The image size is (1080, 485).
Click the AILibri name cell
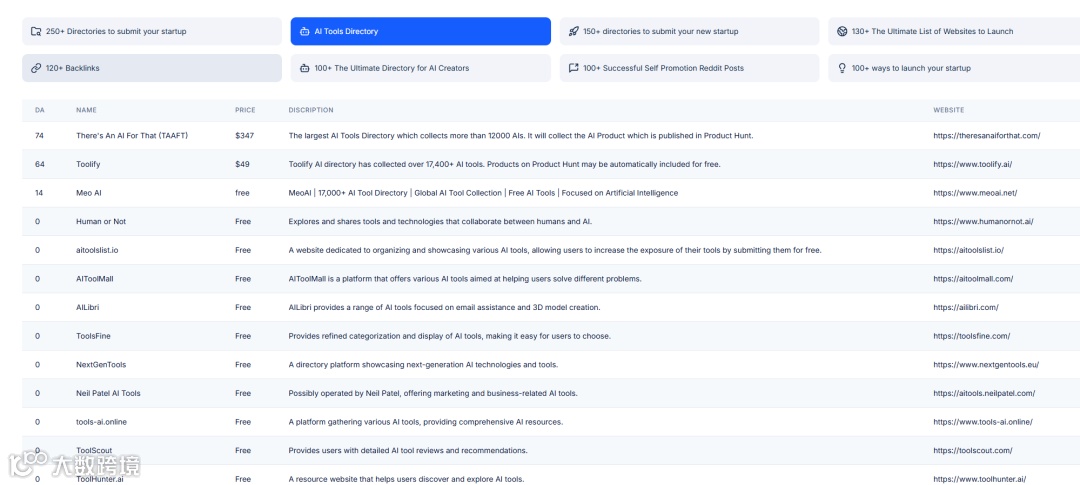click(x=87, y=307)
